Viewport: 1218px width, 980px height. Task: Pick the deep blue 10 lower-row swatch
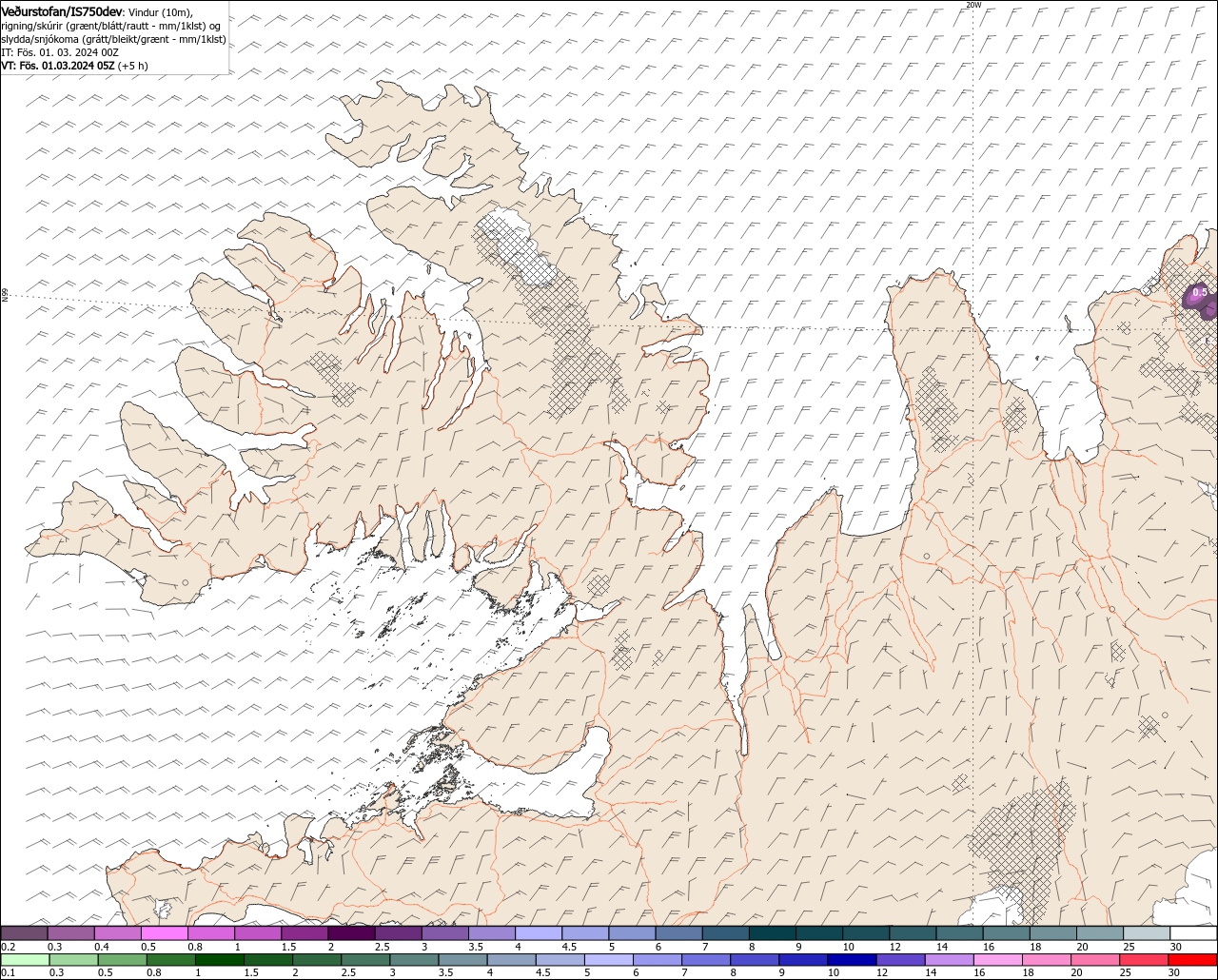[853, 959]
